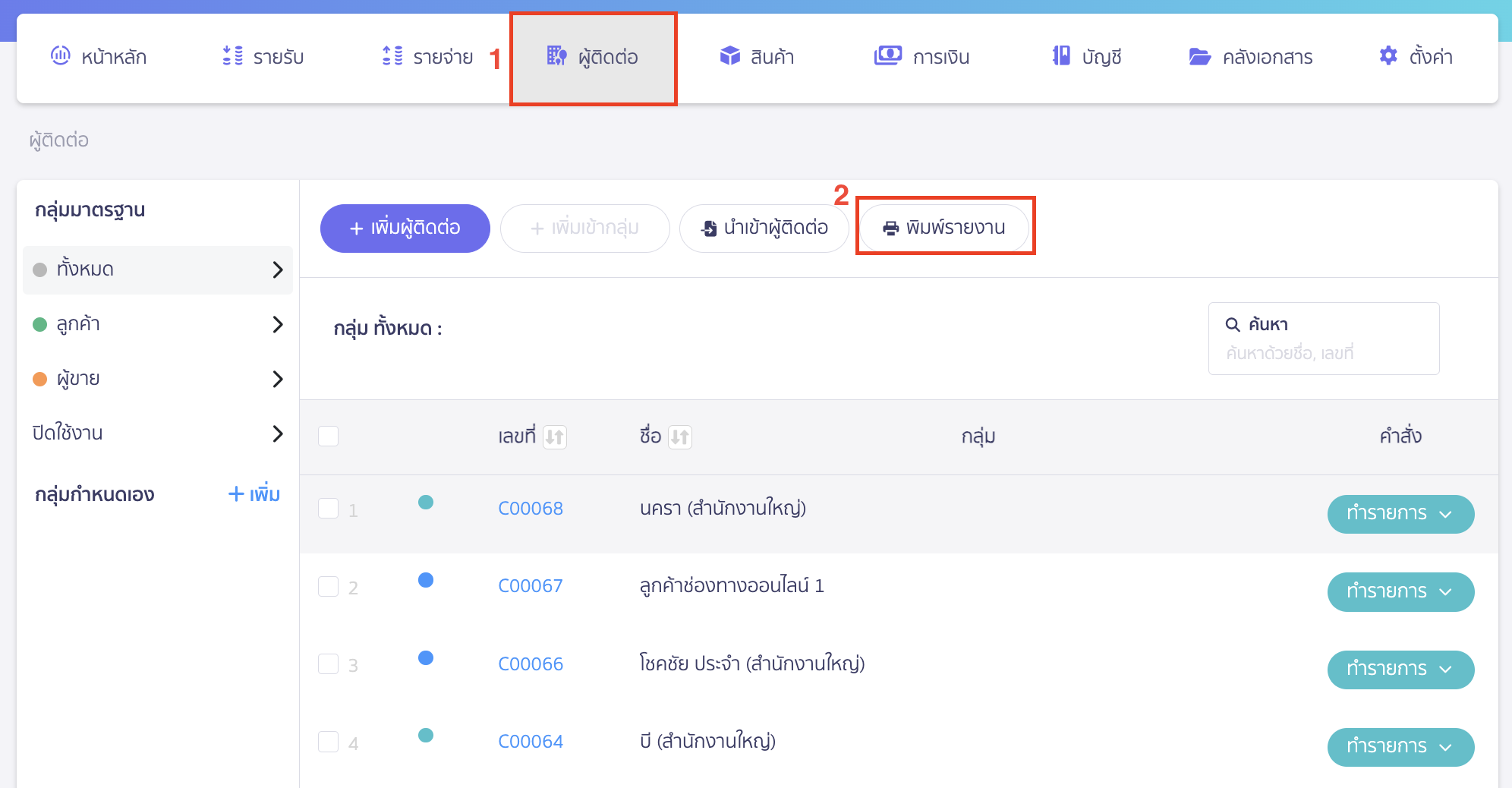Image resolution: width=1512 pixels, height=788 pixels.
Task: Click the accounting book icon
Action: click(1061, 56)
